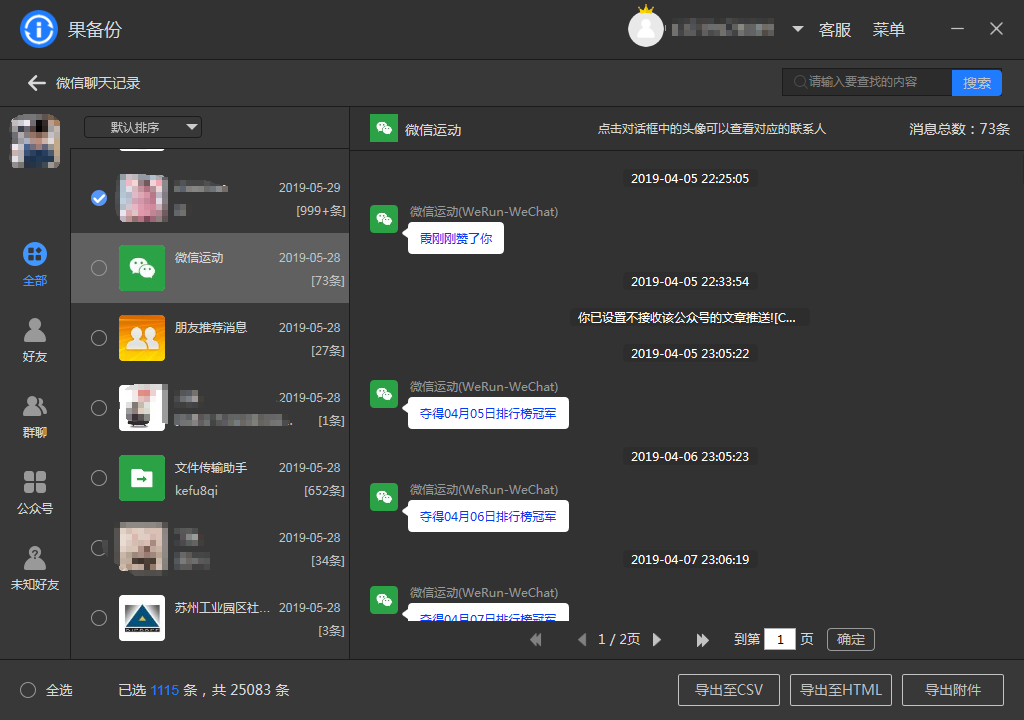Click the 朋友推荐消息 conversation name

211,327
